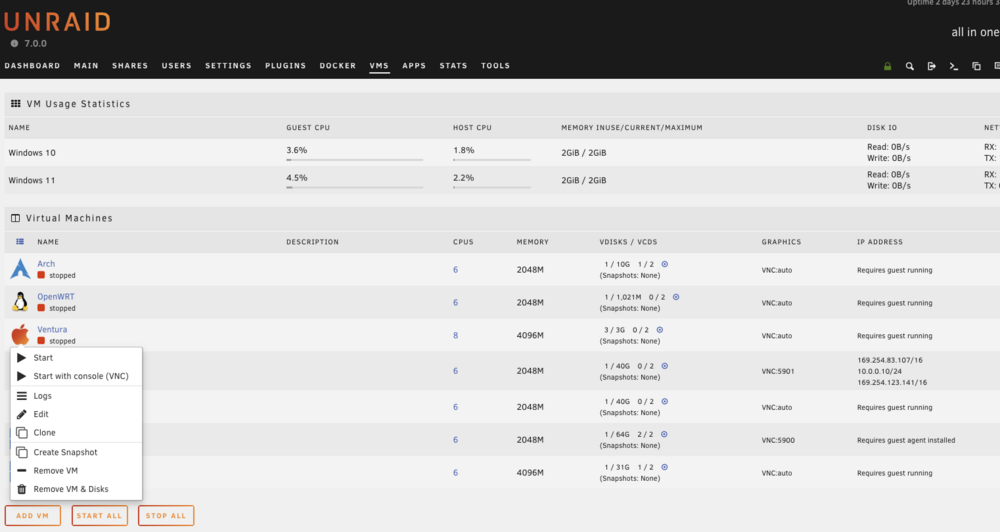
Task: Click the 4096M memory value for Ventura
Action: pyautogui.click(x=530, y=336)
